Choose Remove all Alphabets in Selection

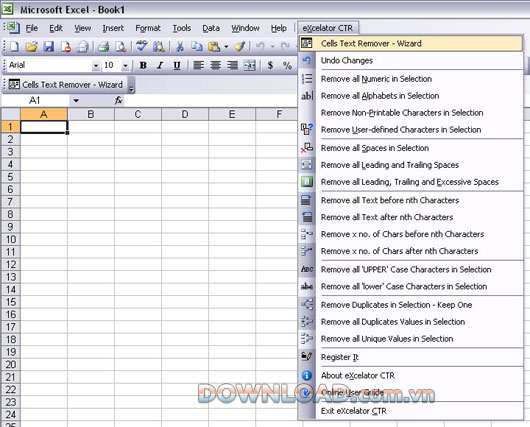tap(411, 96)
